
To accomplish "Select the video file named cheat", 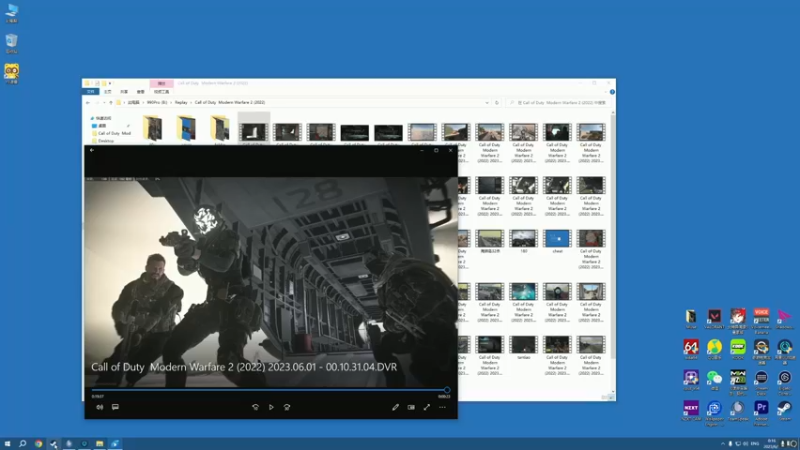I will [557, 241].
